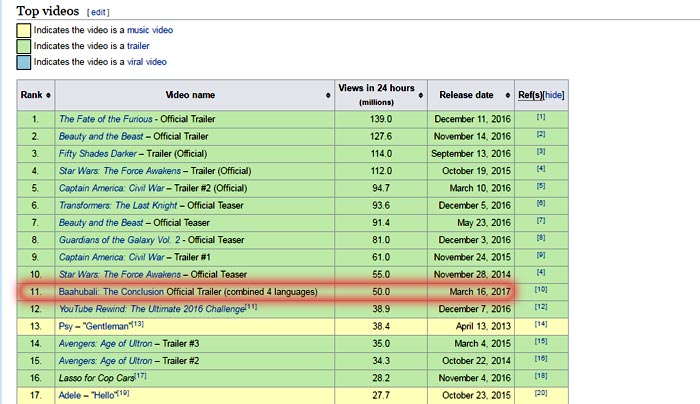700x404 pixels.
Task: Open the edit link beside Top videos
Action: coord(98,12)
